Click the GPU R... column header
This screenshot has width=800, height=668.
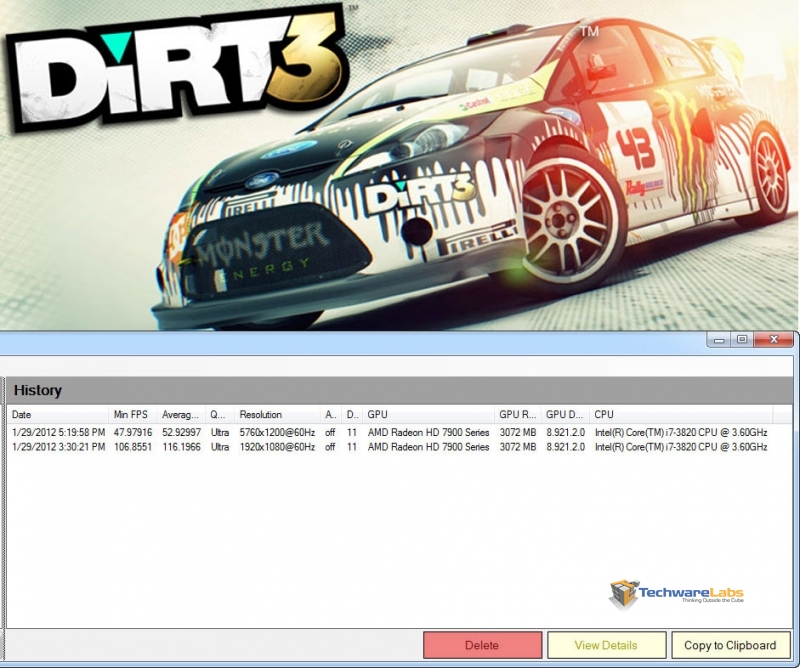pyautogui.click(x=517, y=414)
